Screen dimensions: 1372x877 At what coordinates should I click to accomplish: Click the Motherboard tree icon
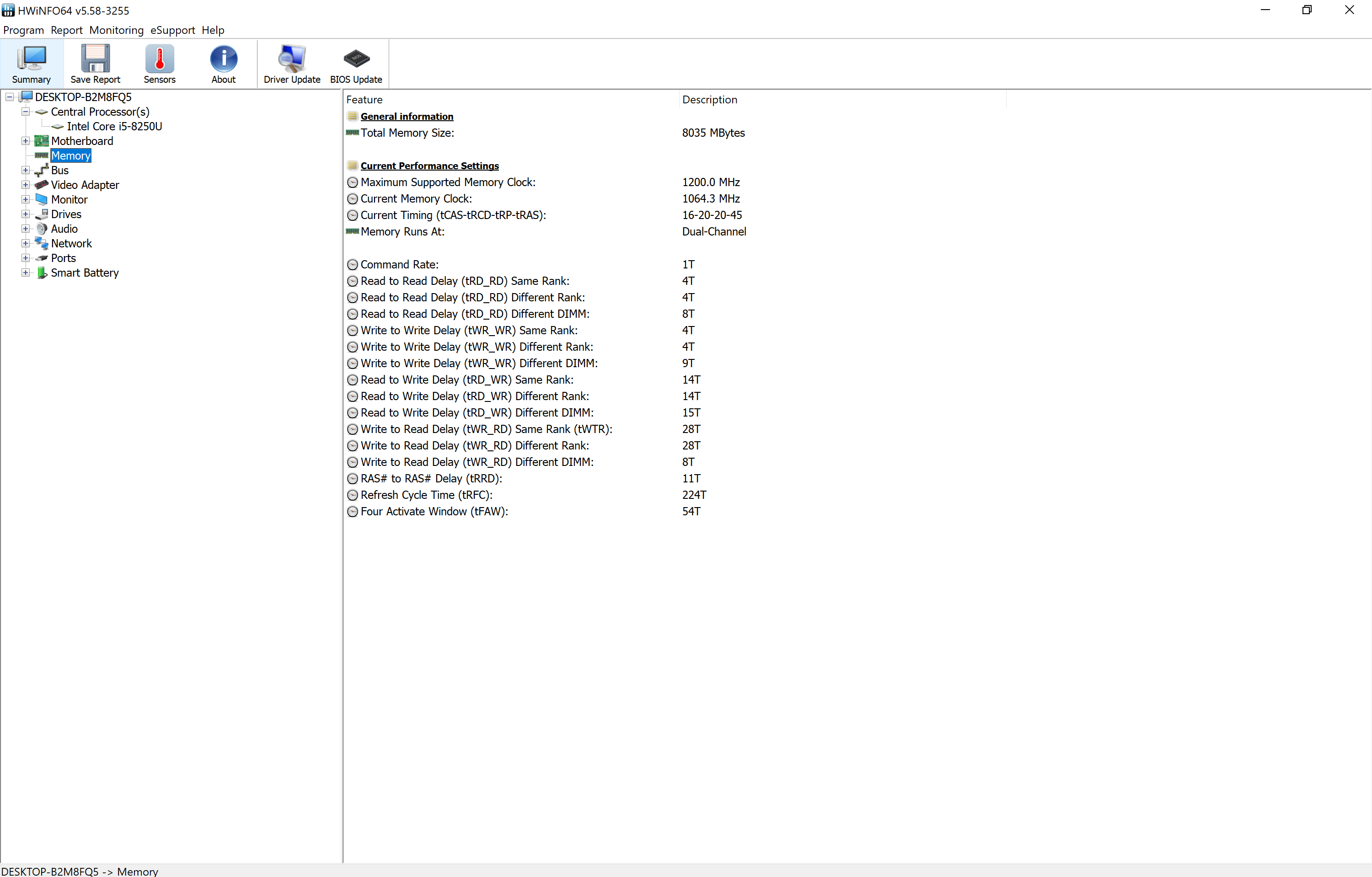pos(42,141)
